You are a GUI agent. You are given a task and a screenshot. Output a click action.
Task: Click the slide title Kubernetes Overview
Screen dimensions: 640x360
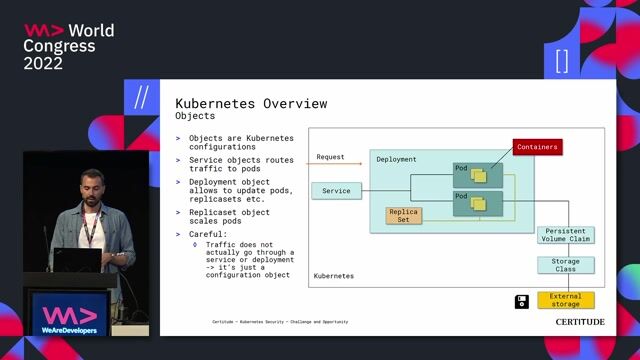pos(251,103)
